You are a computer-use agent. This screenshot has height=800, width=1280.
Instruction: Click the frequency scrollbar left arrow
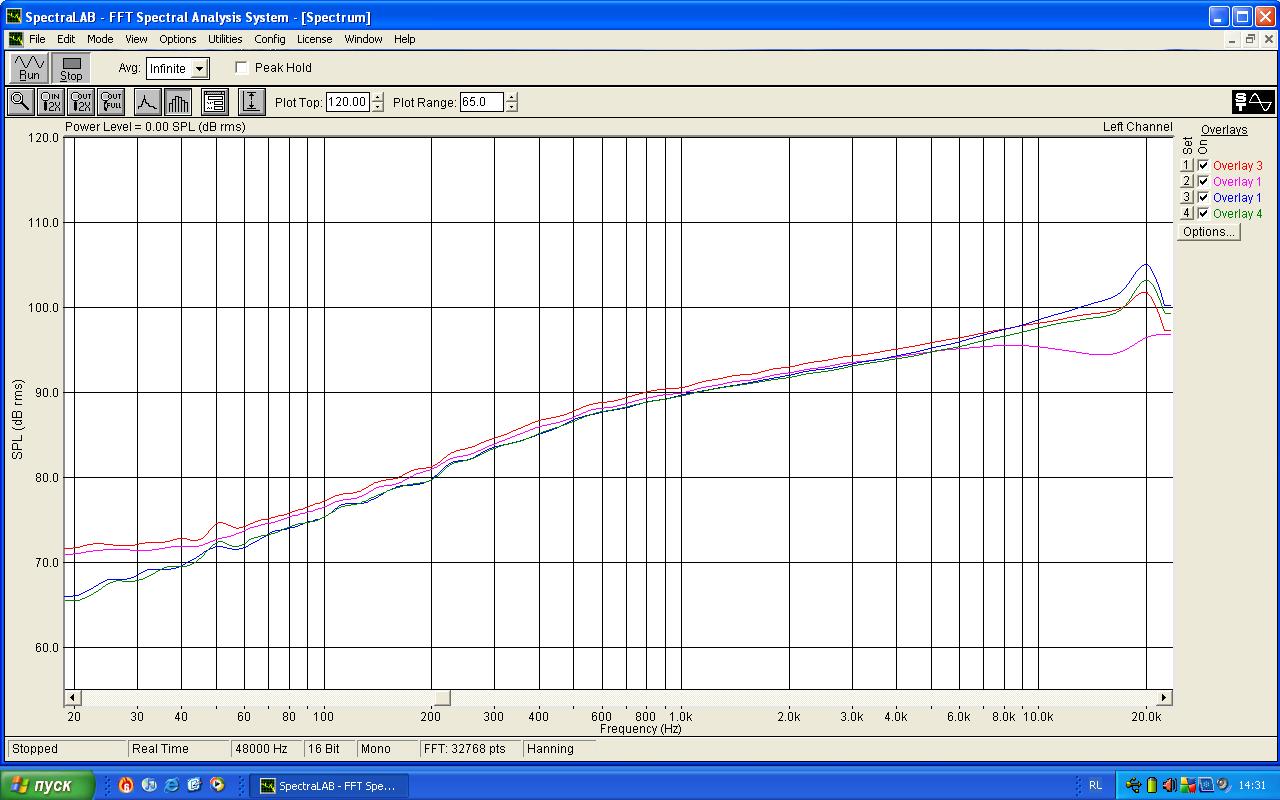tap(71, 697)
